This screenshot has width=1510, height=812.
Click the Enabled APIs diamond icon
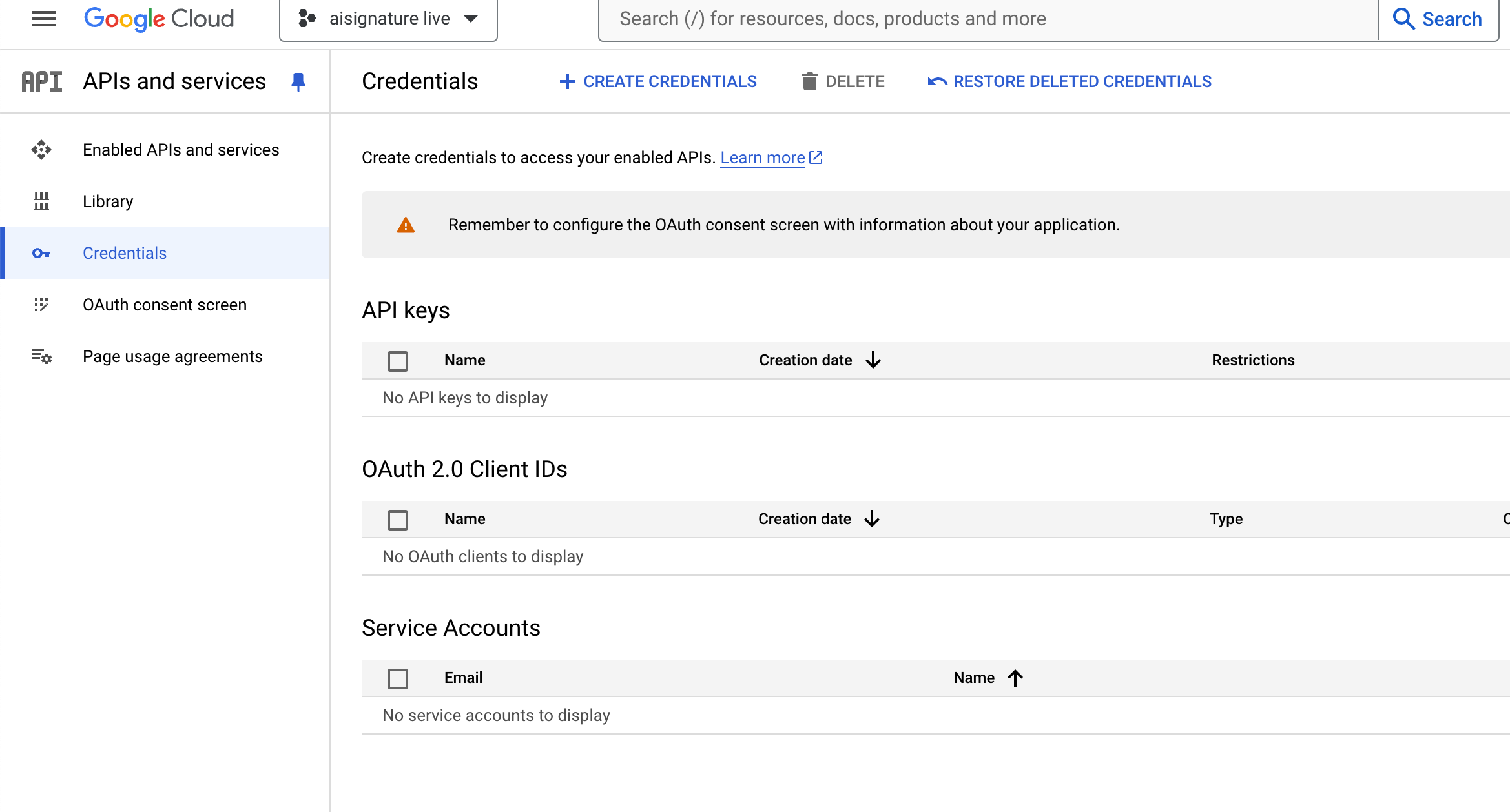[41, 150]
